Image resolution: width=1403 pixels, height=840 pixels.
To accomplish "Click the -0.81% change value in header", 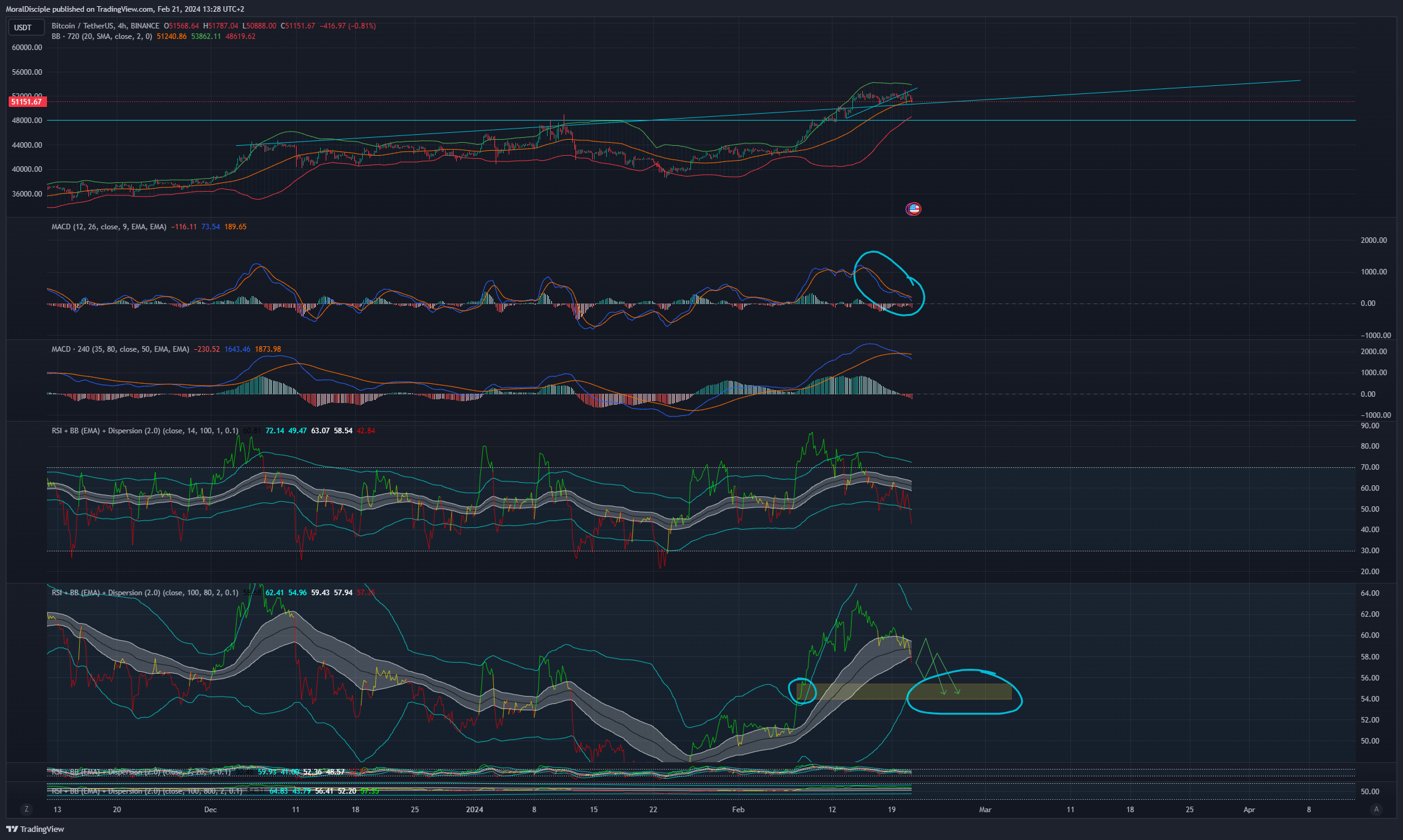I will click(x=362, y=26).
